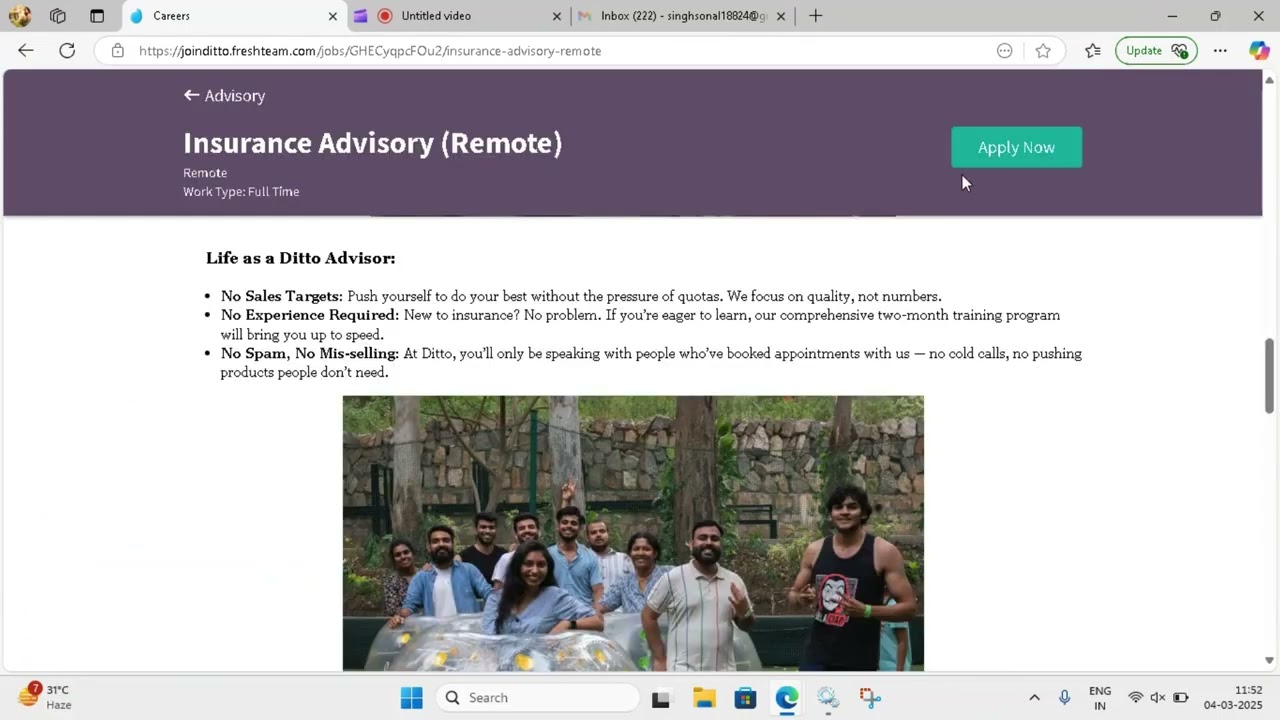Click the Apply Now button
Viewport: 1280px width, 720px height.
1016,147
